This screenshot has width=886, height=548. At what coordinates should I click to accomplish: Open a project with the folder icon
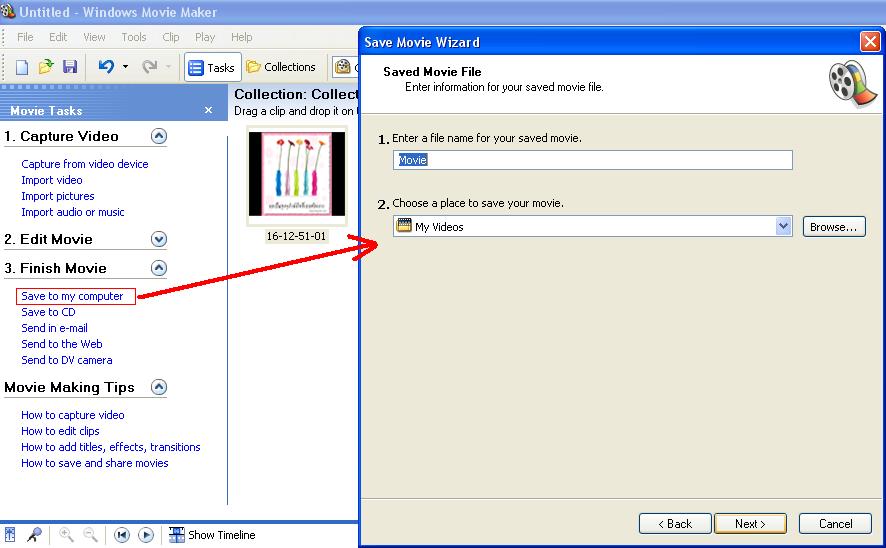(x=46, y=67)
